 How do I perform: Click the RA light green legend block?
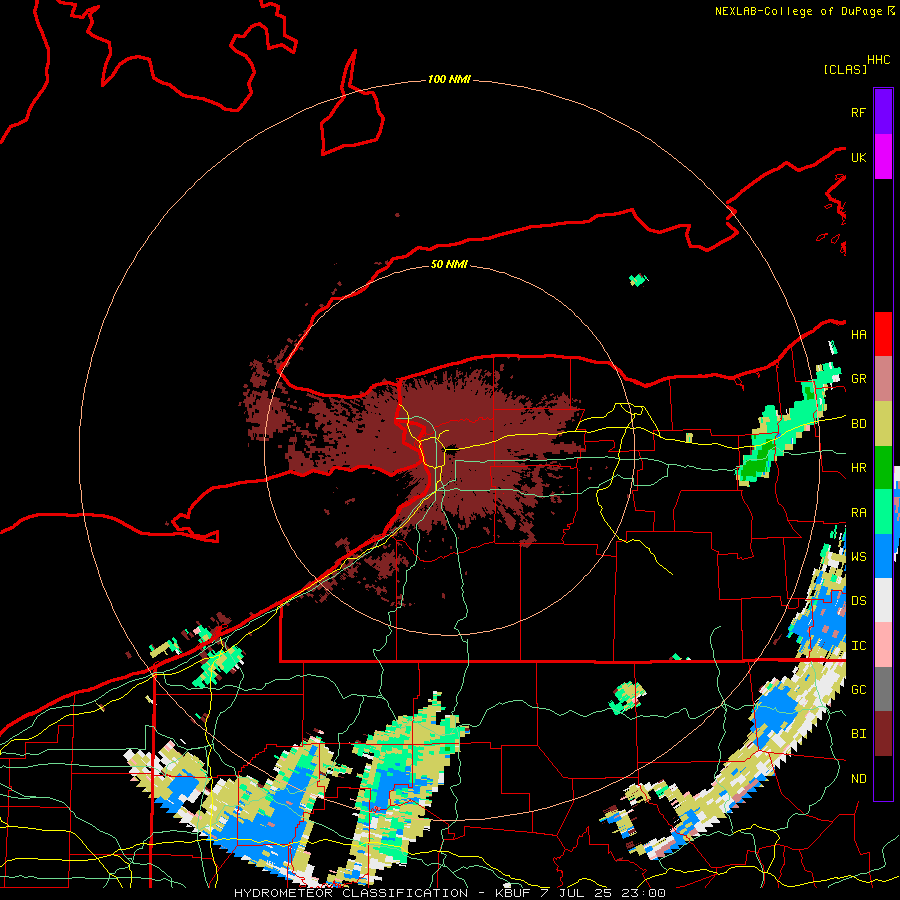point(883,512)
